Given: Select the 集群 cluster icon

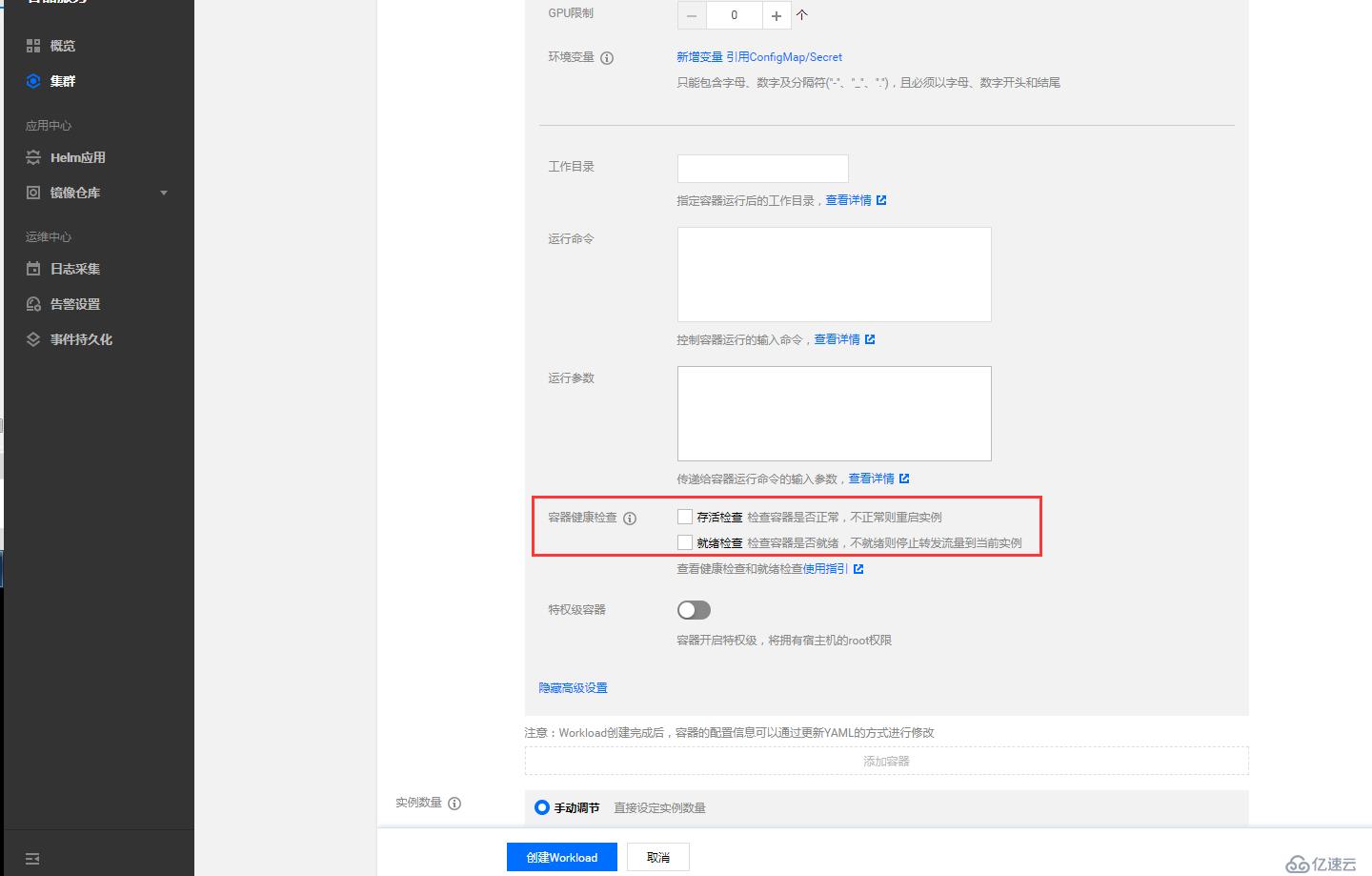Looking at the screenshot, I should (33, 81).
